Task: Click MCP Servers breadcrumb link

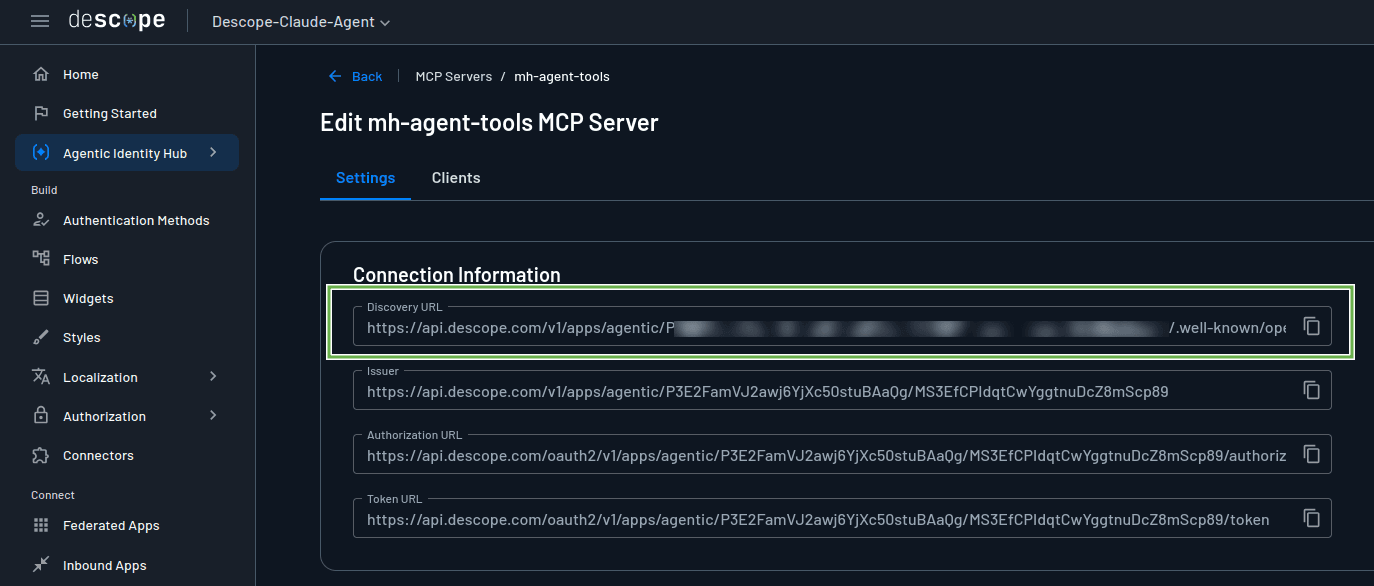Action: (x=454, y=76)
